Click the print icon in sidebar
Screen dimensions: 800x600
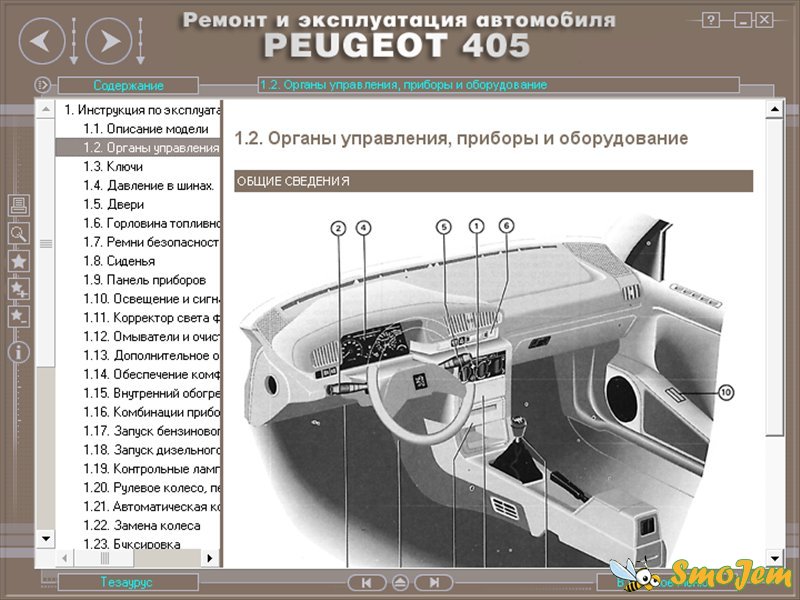click(19, 206)
